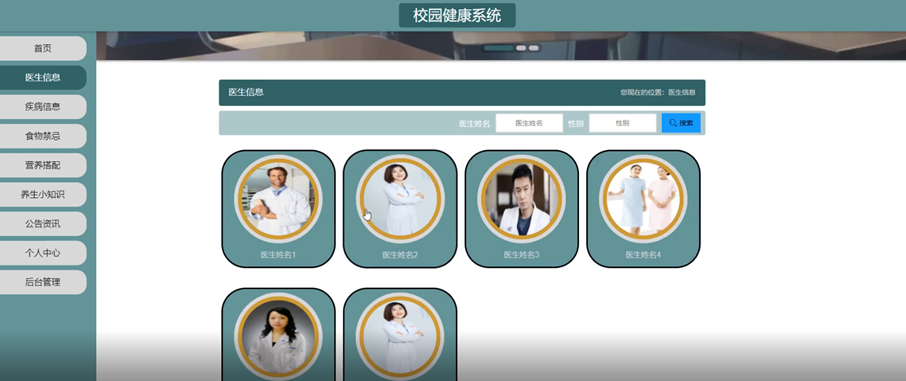This screenshot has height=381, width=906.
Task: Select the 养生小知识 menu item
Action: pos(42,195)
